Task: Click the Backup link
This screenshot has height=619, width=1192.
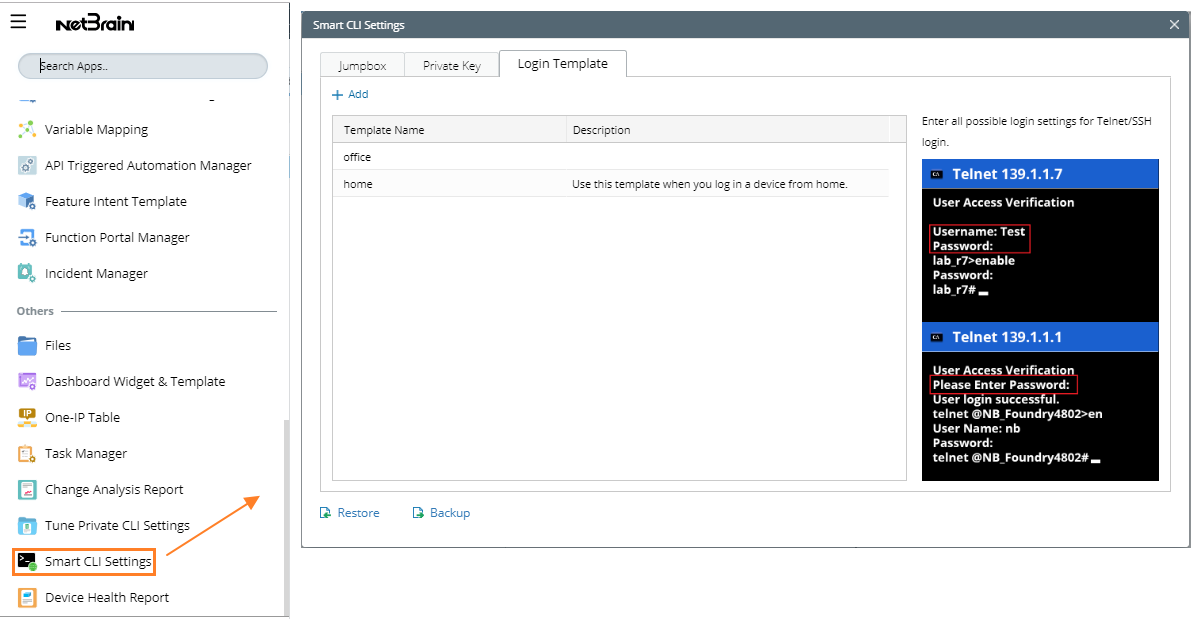Action: (x=441, y=513)
